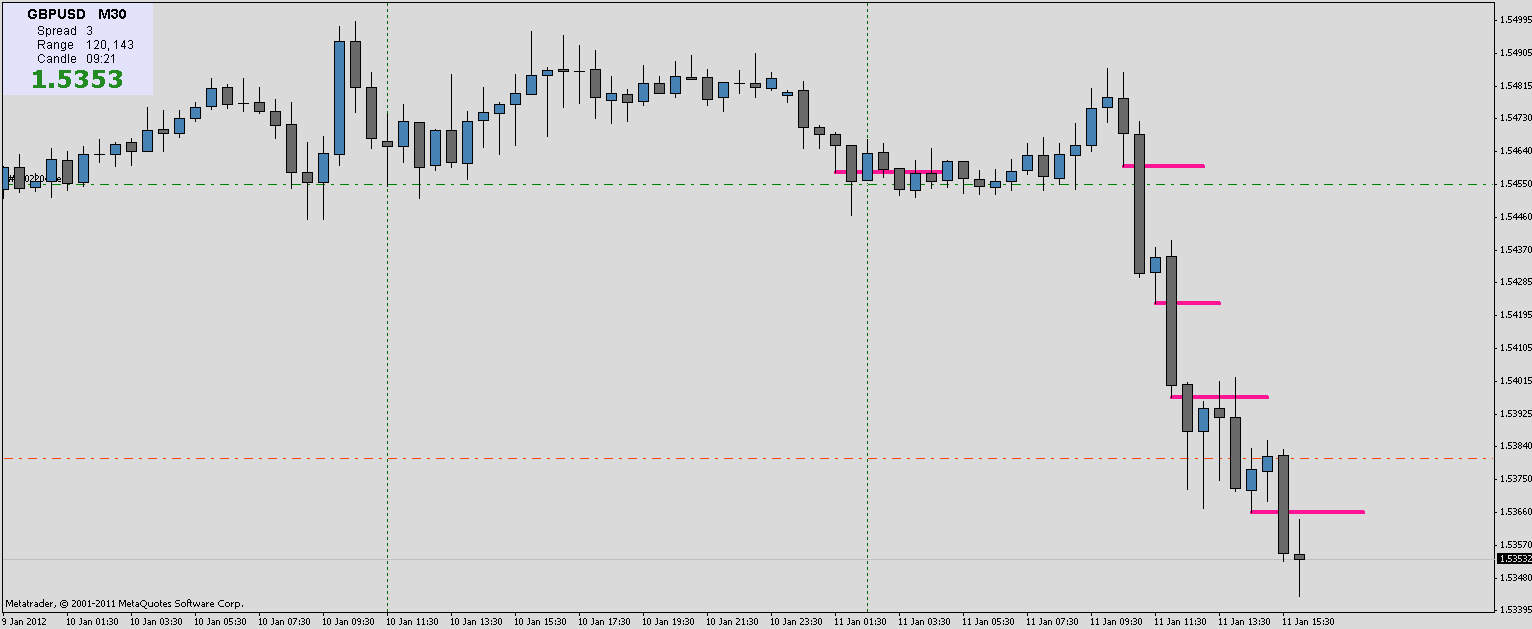Click the 1.54815 price axis label
This screenshot has width=1532, height=629.
point(1514,85)
